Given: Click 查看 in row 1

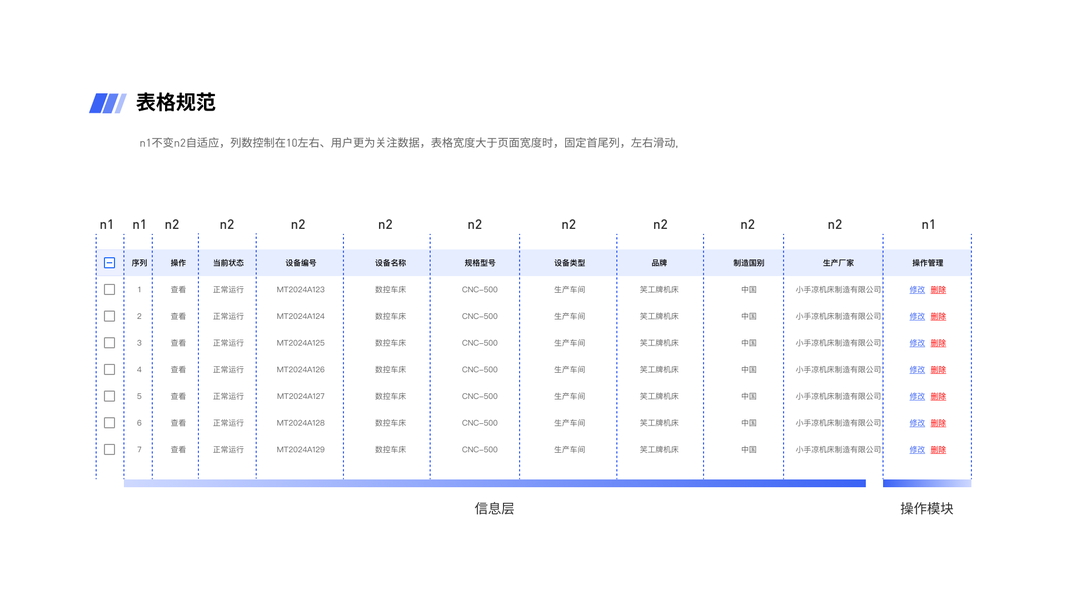Looking at the screenshot, I should 178,290.
